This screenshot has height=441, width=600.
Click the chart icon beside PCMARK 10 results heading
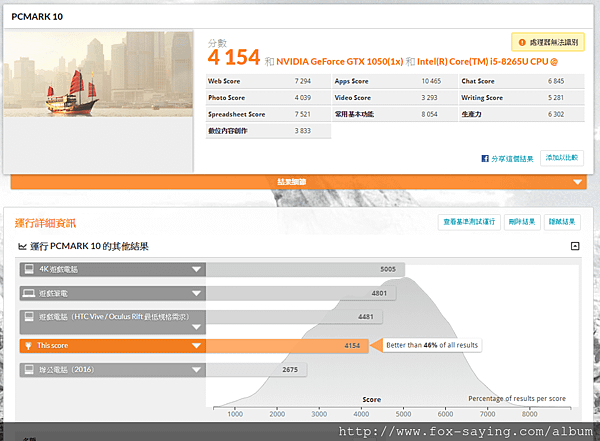[x=22, y=247]
